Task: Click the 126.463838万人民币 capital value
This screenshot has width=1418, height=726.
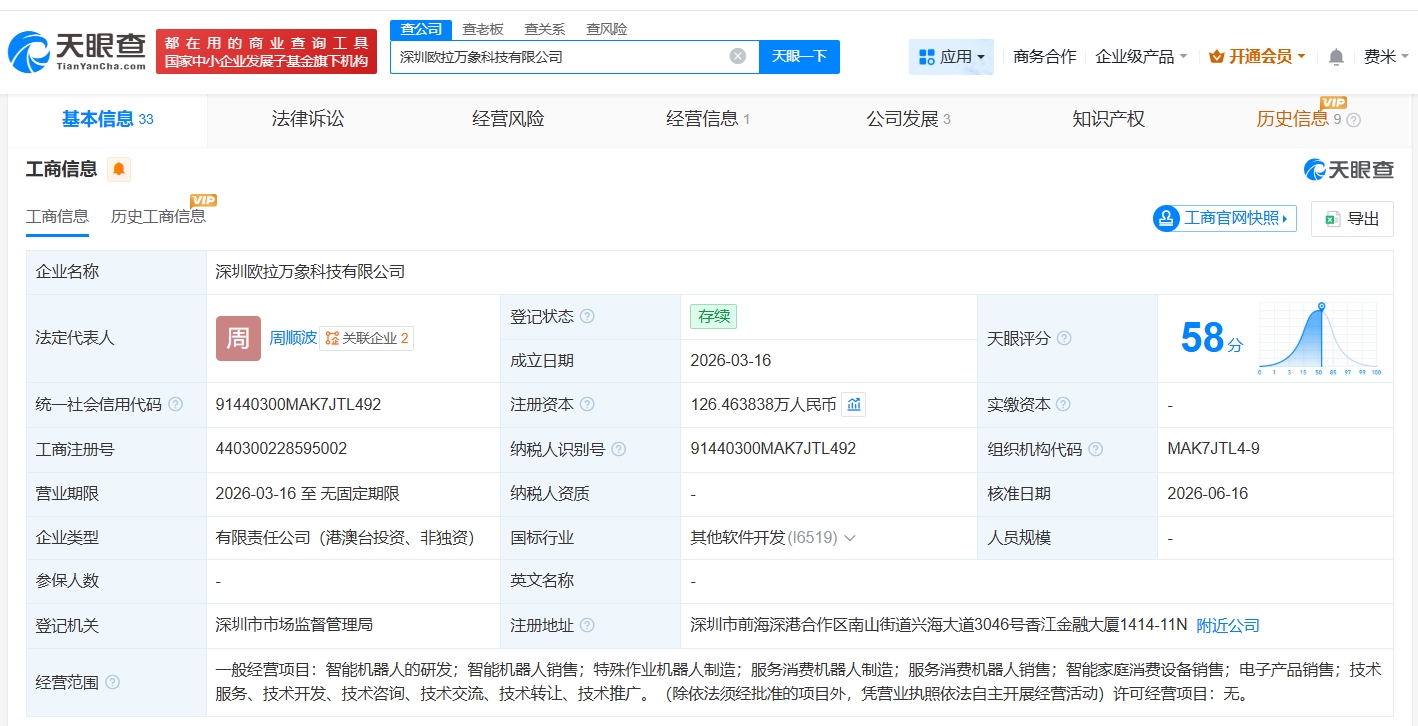Action: (x=763, y=405)
